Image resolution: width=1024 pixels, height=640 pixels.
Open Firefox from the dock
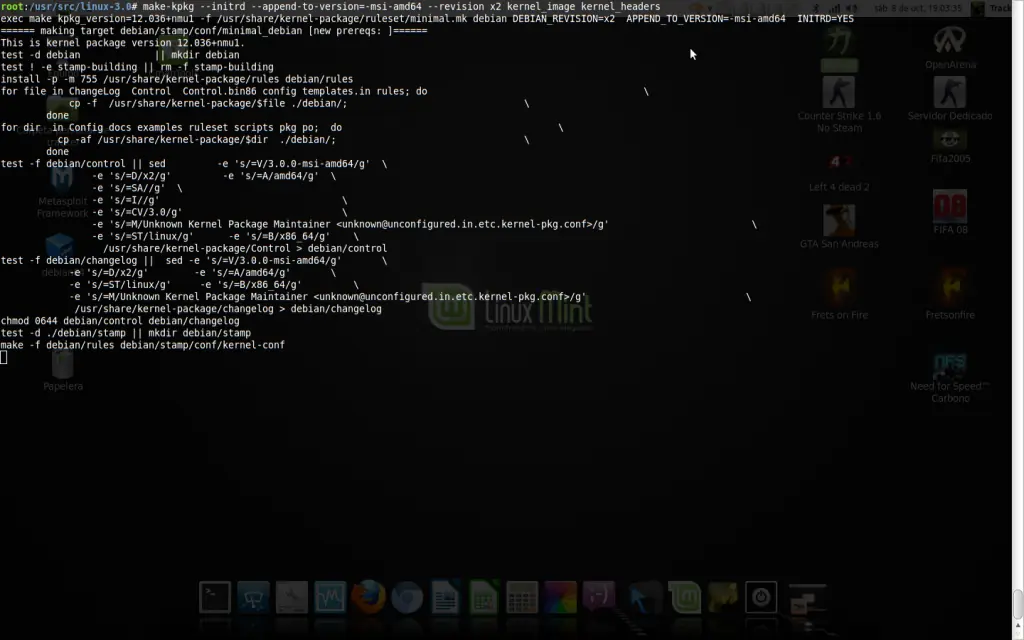368,597
